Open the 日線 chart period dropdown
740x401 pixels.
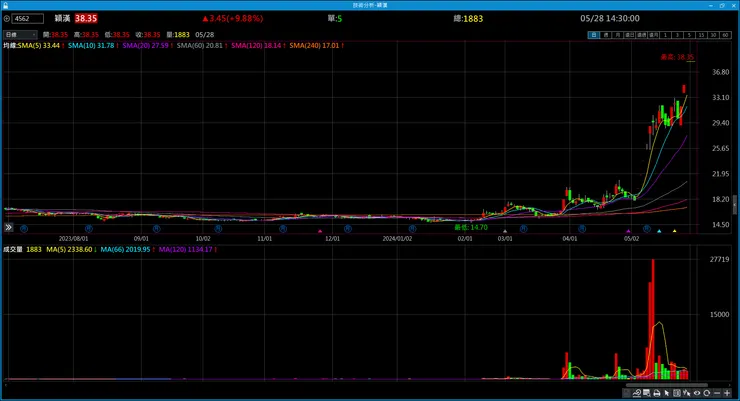click(20, 35)
